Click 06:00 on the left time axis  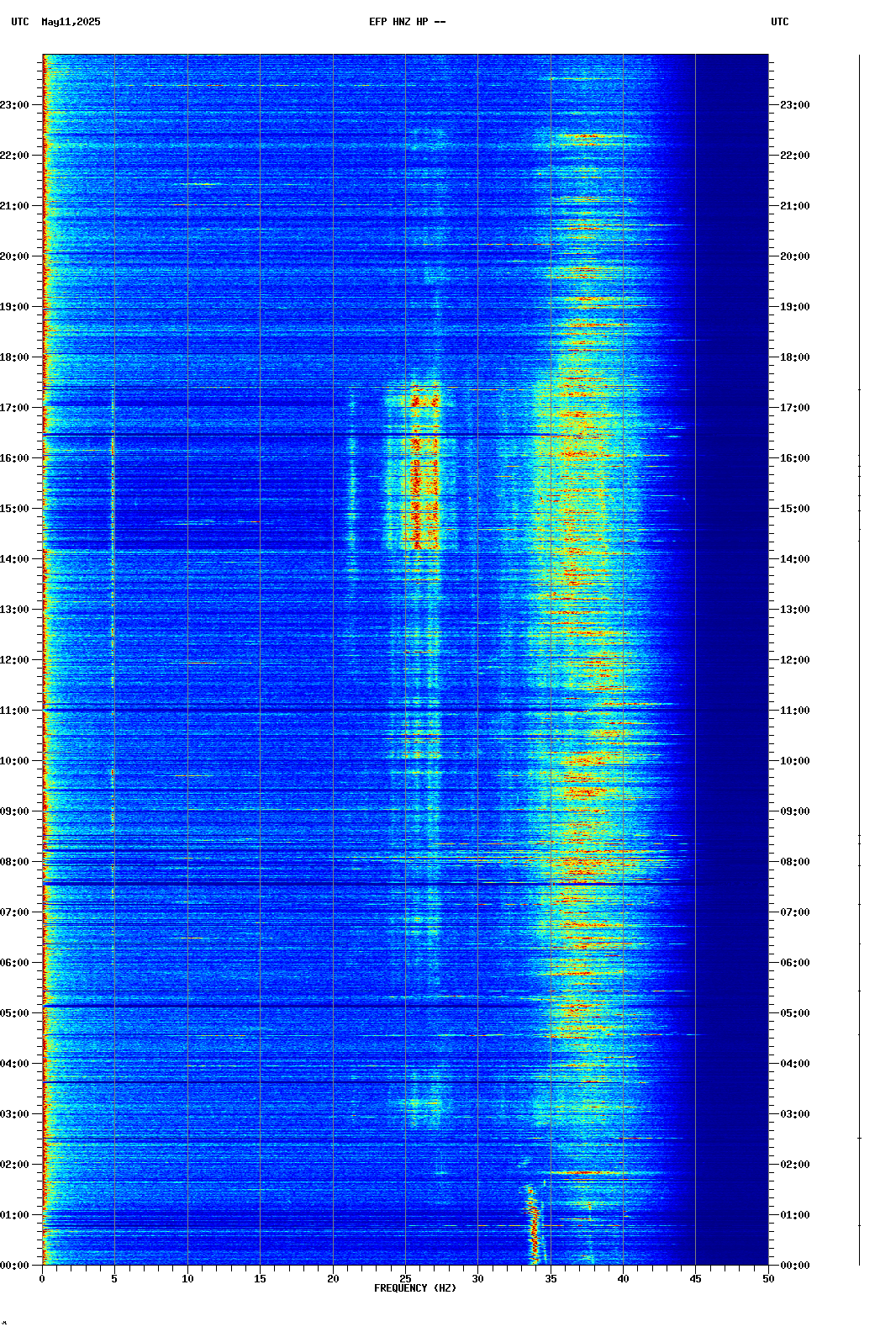[14, 963]
